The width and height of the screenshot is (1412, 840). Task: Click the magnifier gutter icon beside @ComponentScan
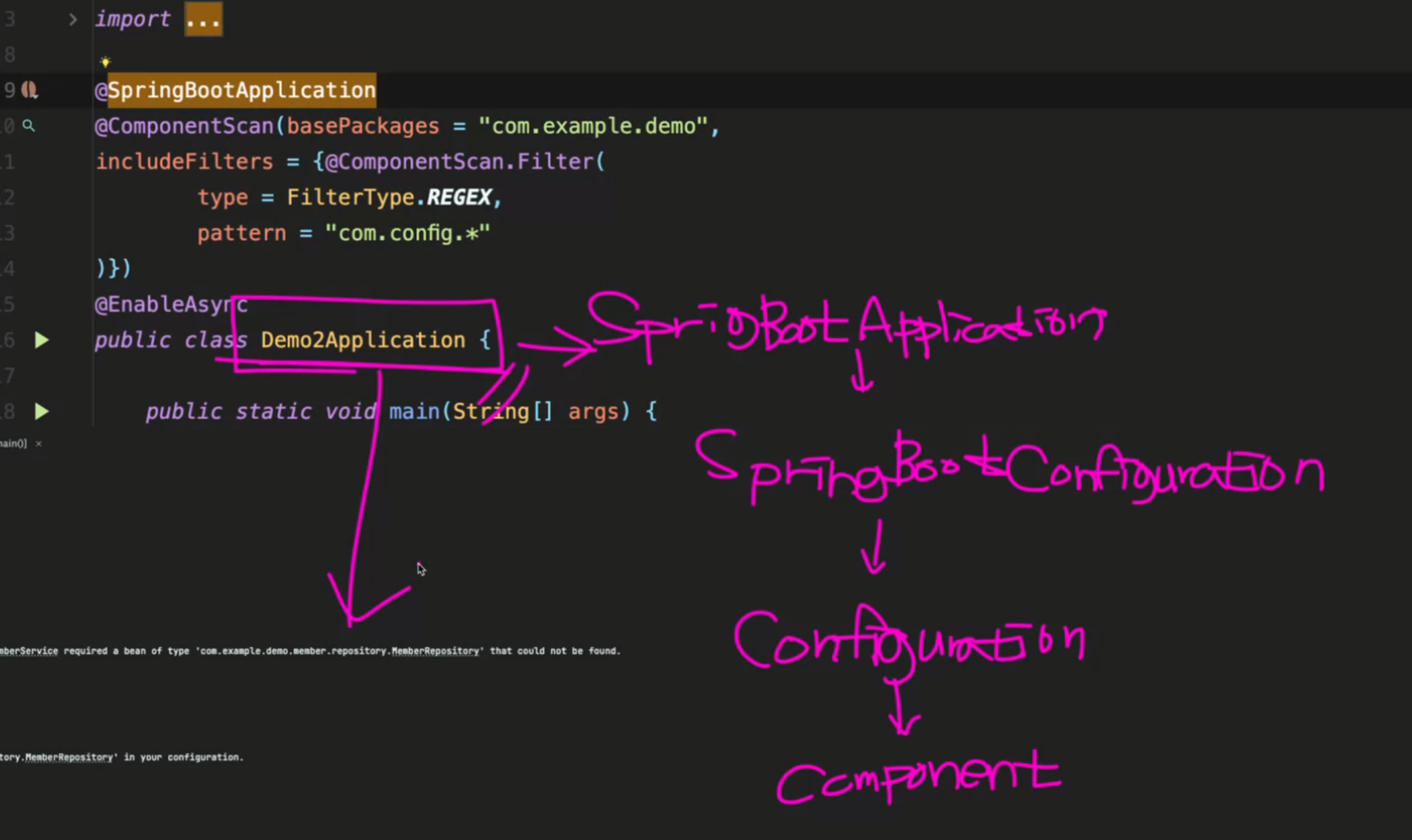(x=28, y=125)
